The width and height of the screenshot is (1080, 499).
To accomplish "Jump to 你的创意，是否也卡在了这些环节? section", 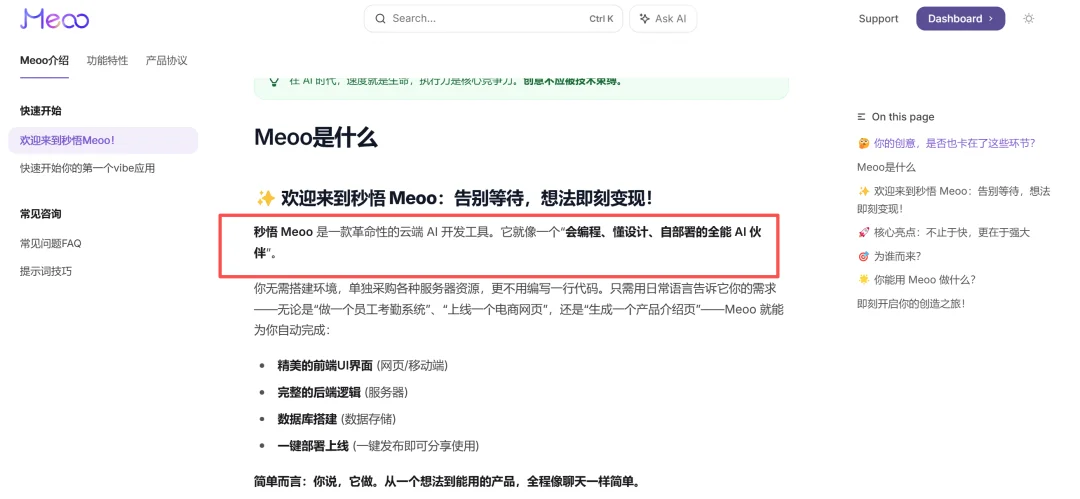I will point(946,143).
